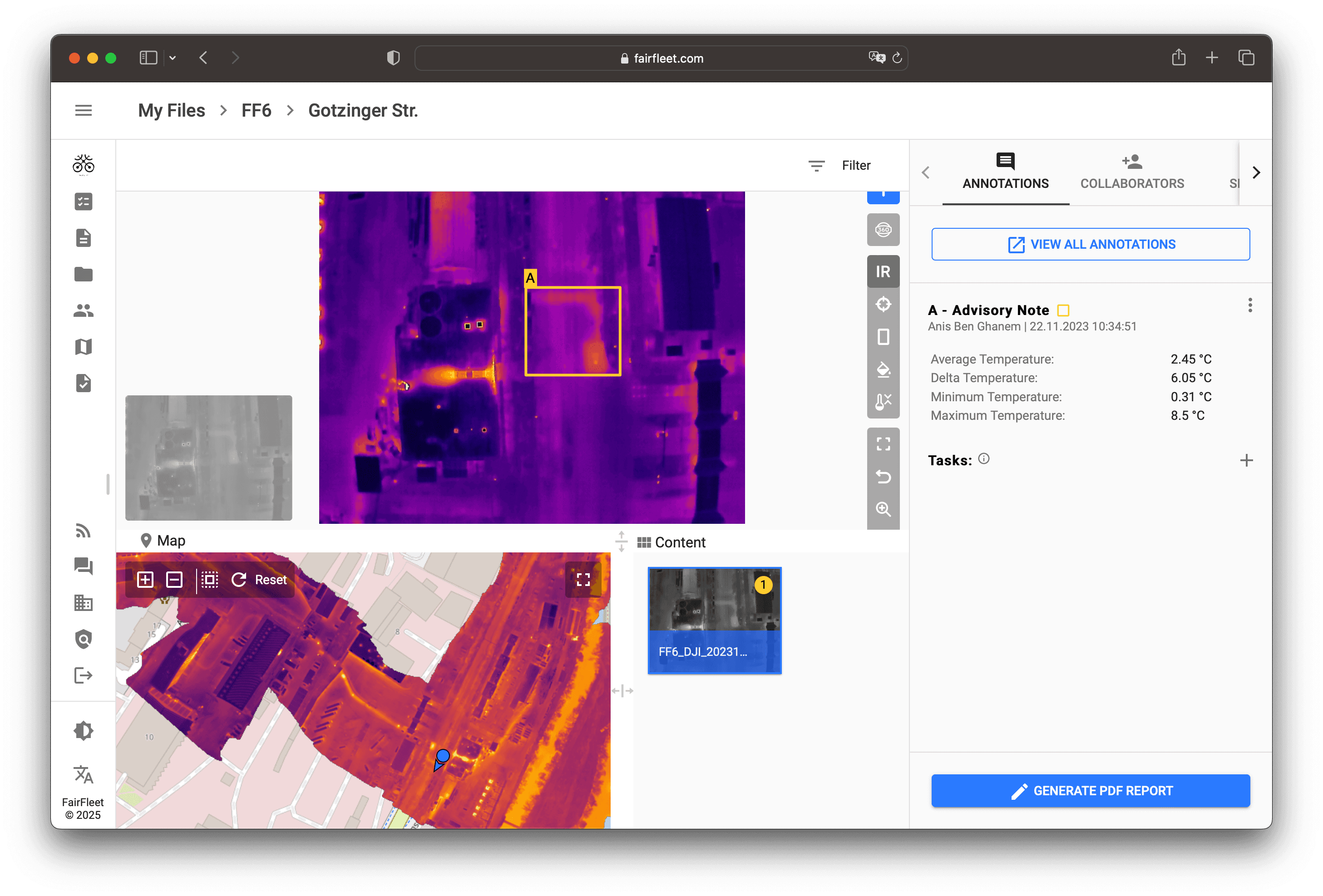The height and width of the screenshot is (896, 1323).
Task: Open the FF6_DJI_20231 content thumbnail
Action: coord(714,620)
